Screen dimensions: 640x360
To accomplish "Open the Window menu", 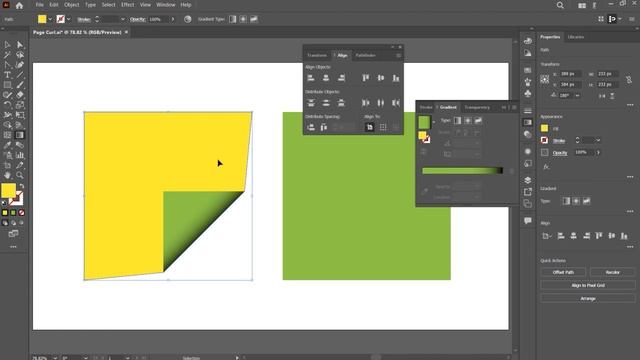I will [166, 5].
